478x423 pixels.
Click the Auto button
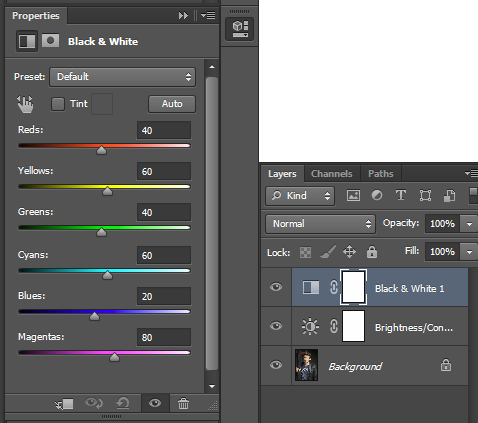(172, 104)
